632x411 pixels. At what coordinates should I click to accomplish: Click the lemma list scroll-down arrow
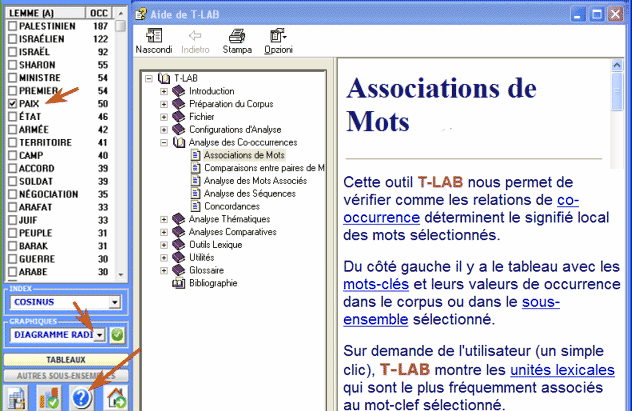tap(121, 274)
